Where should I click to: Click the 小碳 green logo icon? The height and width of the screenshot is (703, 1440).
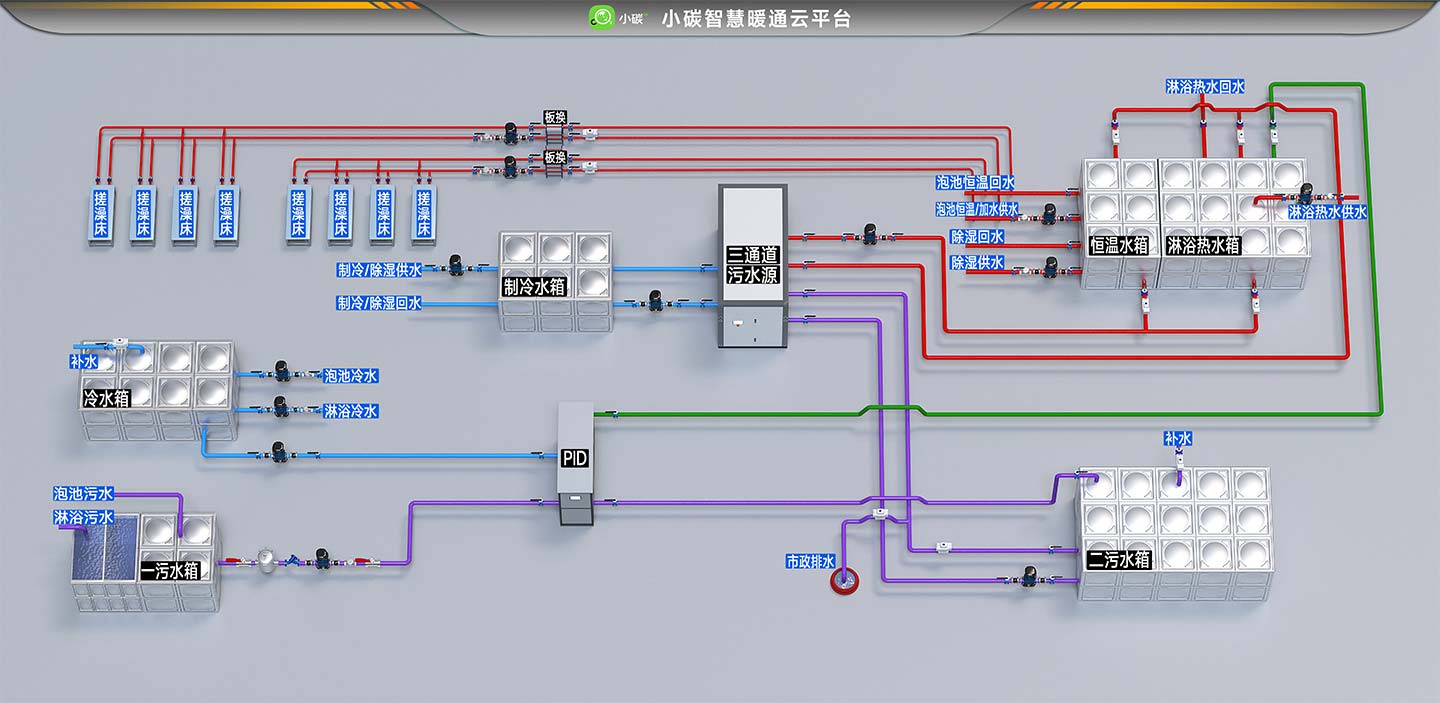tap(600, 17)
